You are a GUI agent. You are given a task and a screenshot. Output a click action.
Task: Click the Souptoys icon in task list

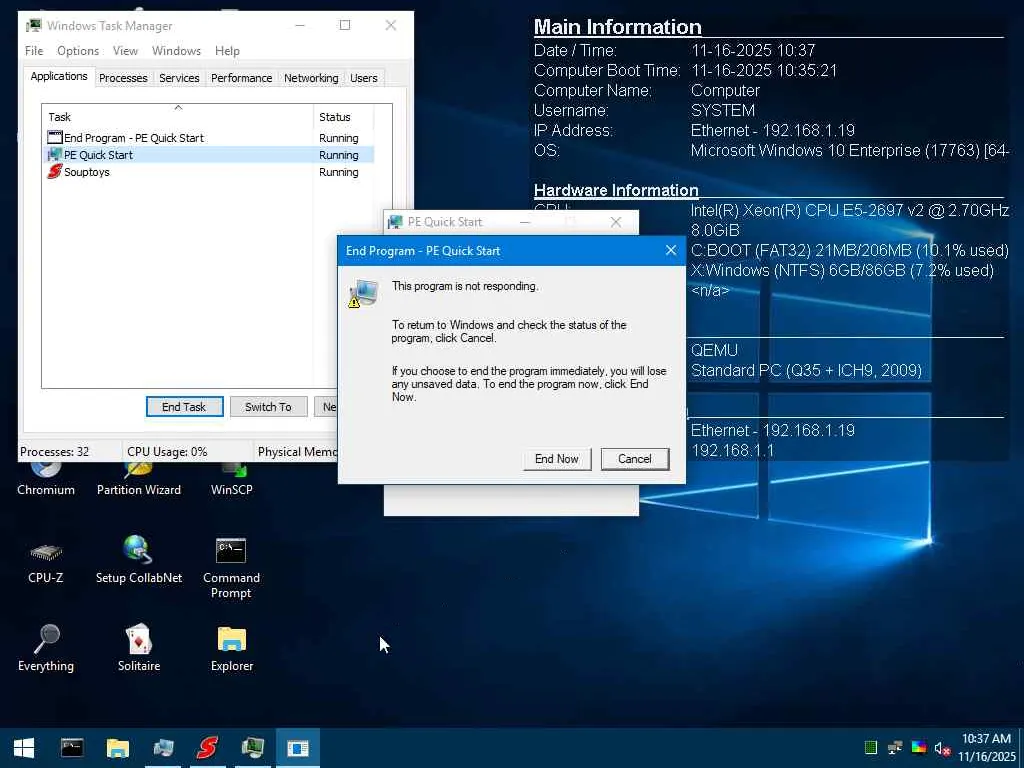pyautogui.click(x=55, y=172)
